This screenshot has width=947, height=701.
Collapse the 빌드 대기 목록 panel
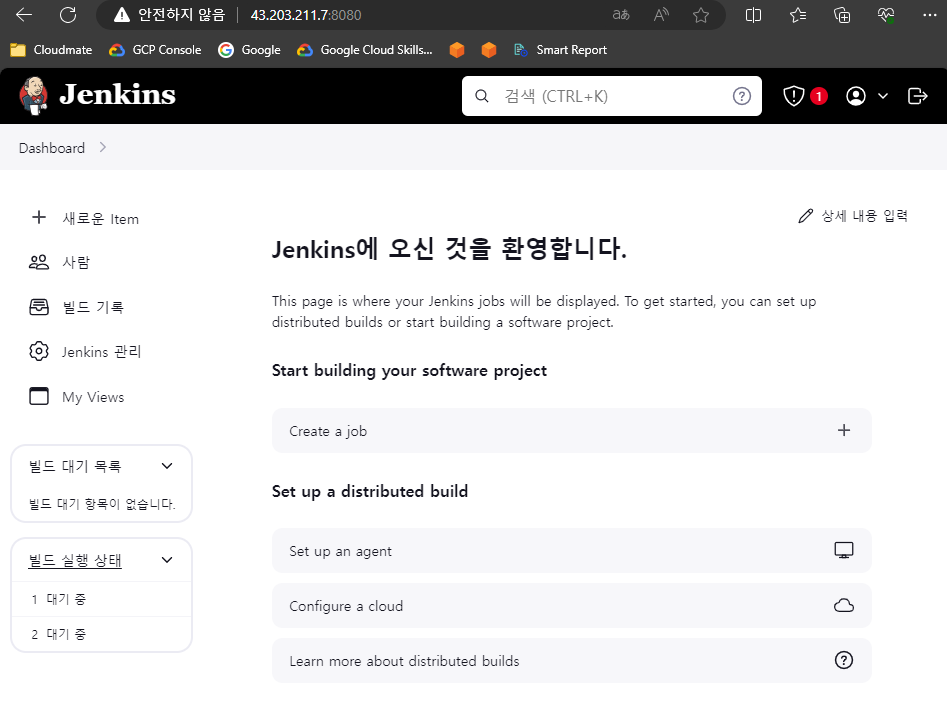(167, 466)
